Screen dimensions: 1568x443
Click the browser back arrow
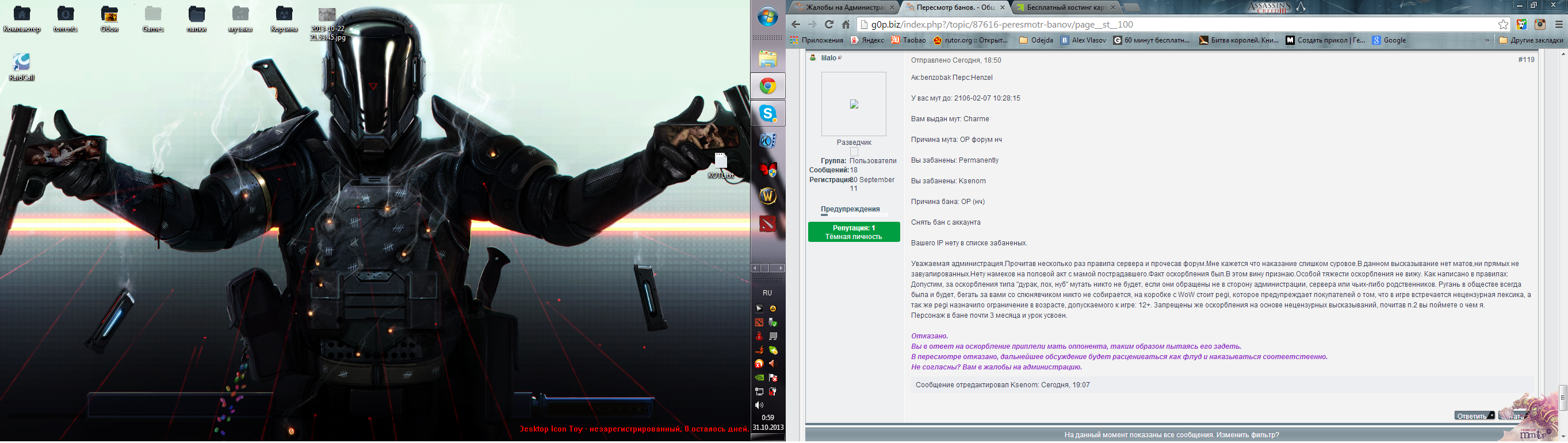pos(796,24)
